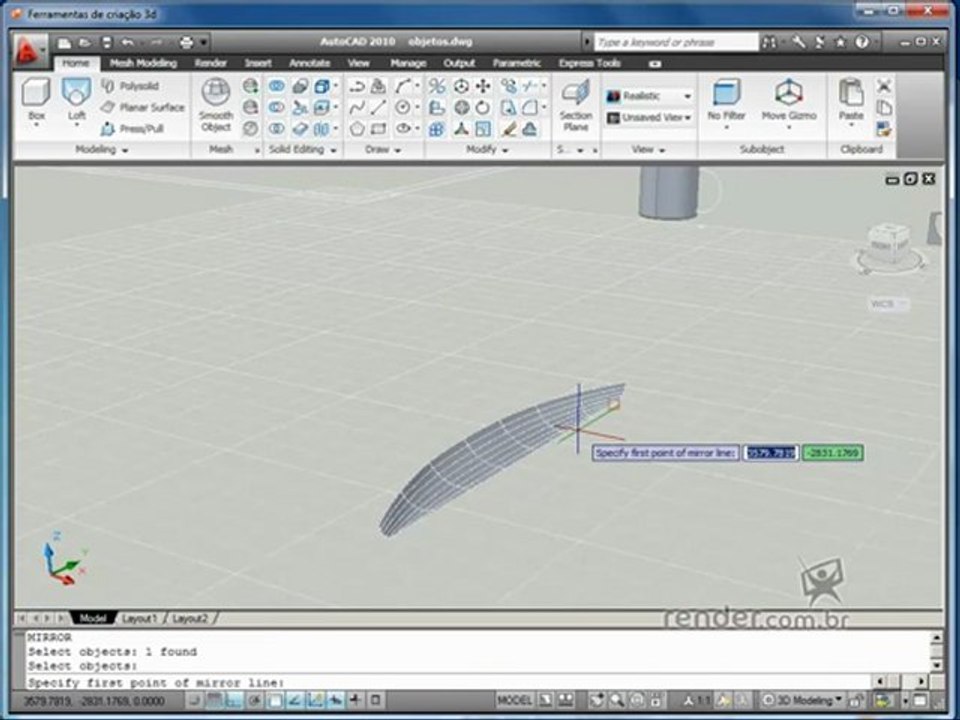
Task: Open the Realistic visual style dropdown
Action: coord(649,96)
